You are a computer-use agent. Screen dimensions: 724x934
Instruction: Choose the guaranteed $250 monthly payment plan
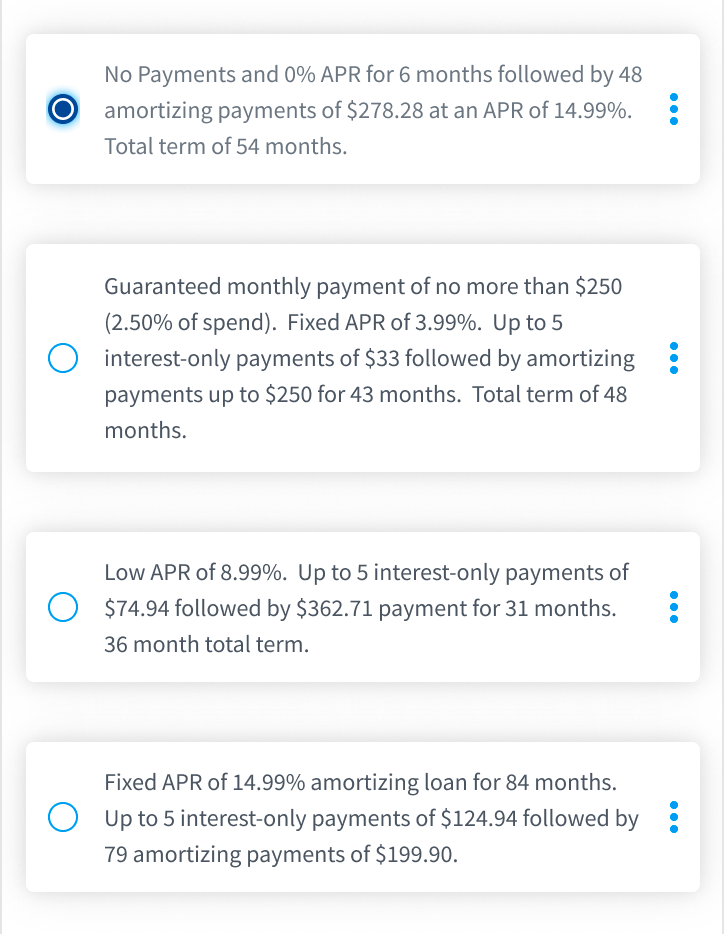coord(63,358)
